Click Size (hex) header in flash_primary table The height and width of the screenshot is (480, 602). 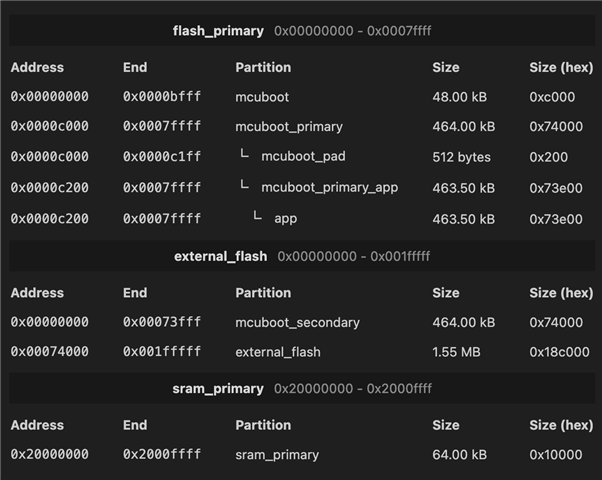(561, 68)
